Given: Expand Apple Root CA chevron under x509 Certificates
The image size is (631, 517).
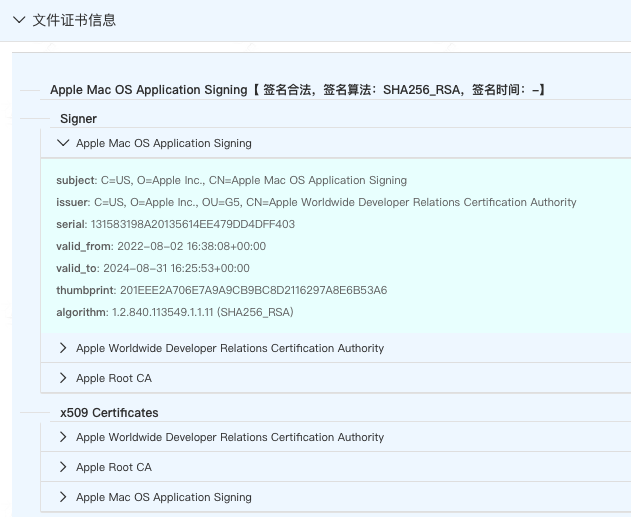Looking at the screenshot, I should point(63,467).
